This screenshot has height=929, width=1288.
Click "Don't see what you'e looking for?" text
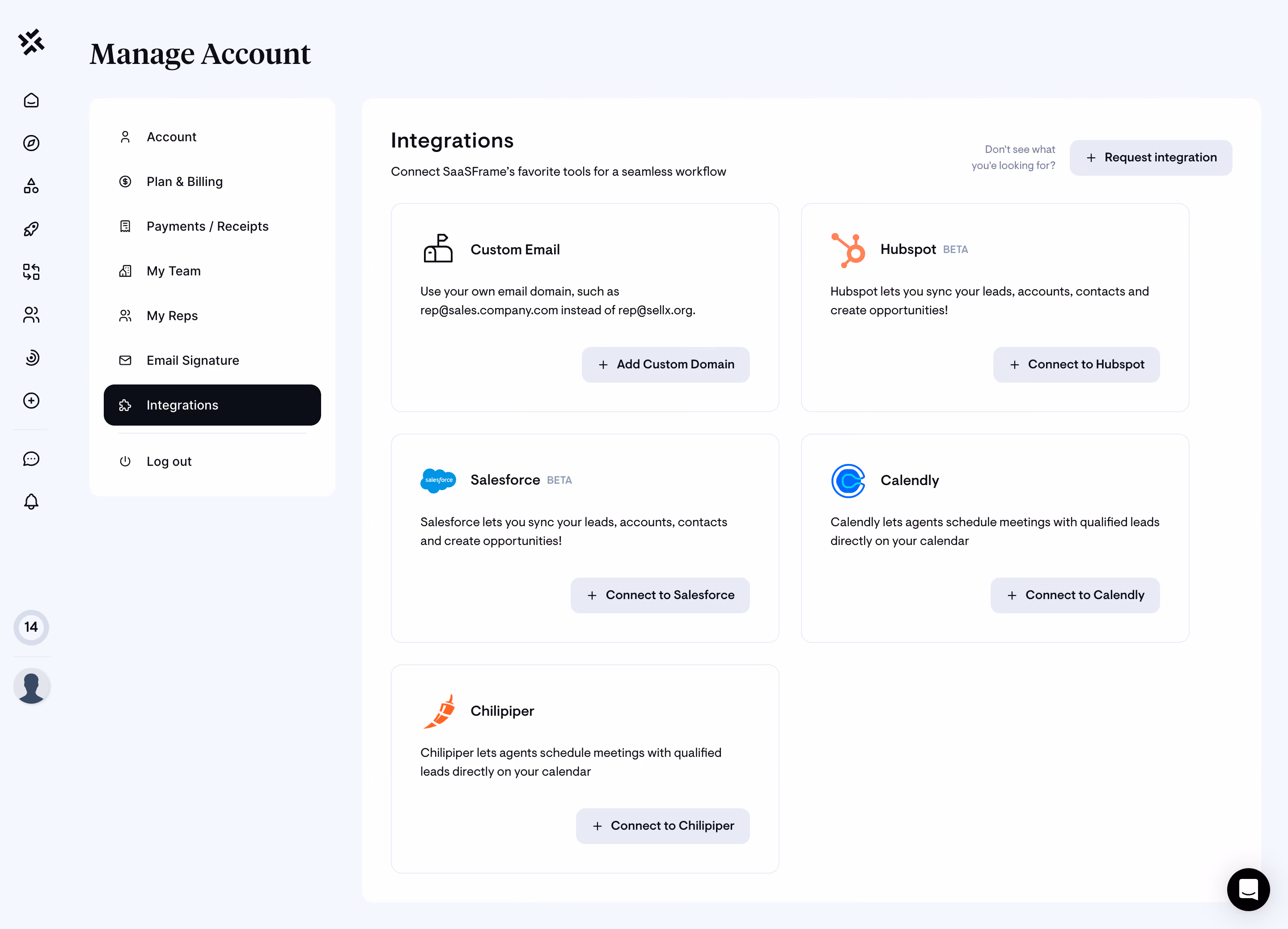point(1013,157)
